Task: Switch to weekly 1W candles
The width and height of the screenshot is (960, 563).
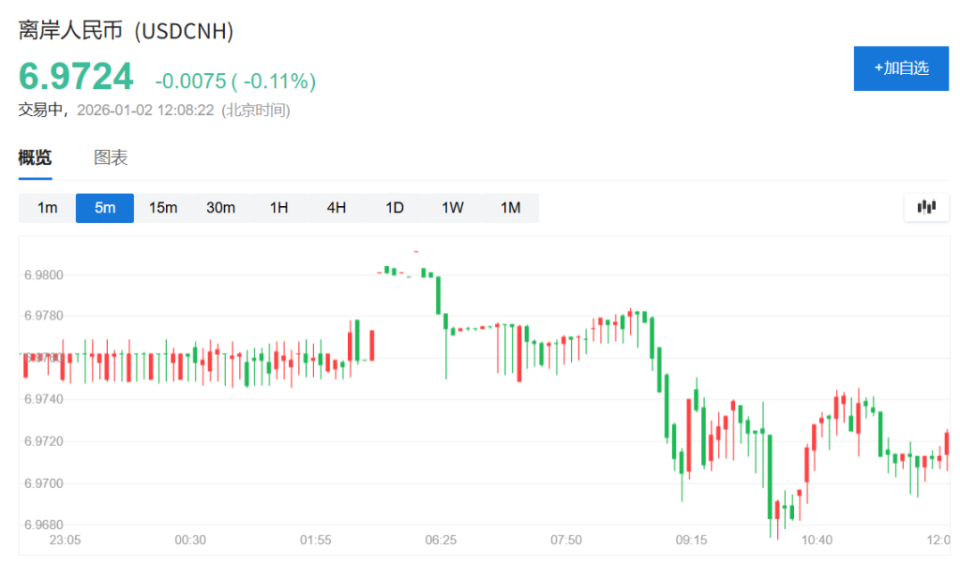Action: pos(452,208)
